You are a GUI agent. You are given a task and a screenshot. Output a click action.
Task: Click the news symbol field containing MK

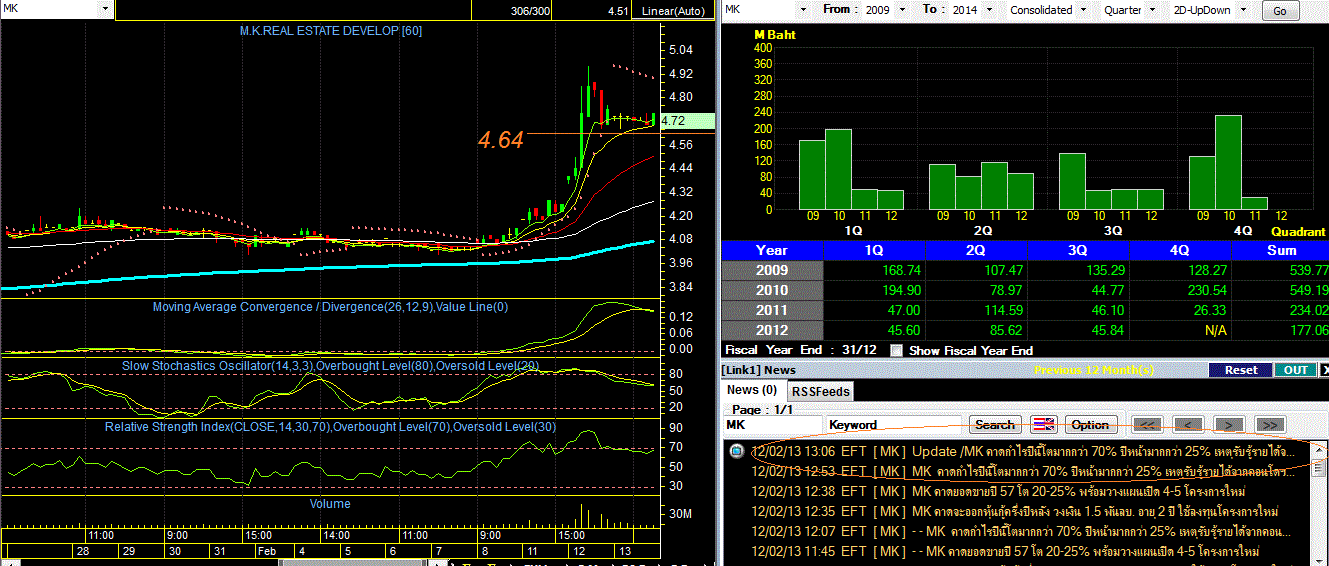tap(772, 425)
